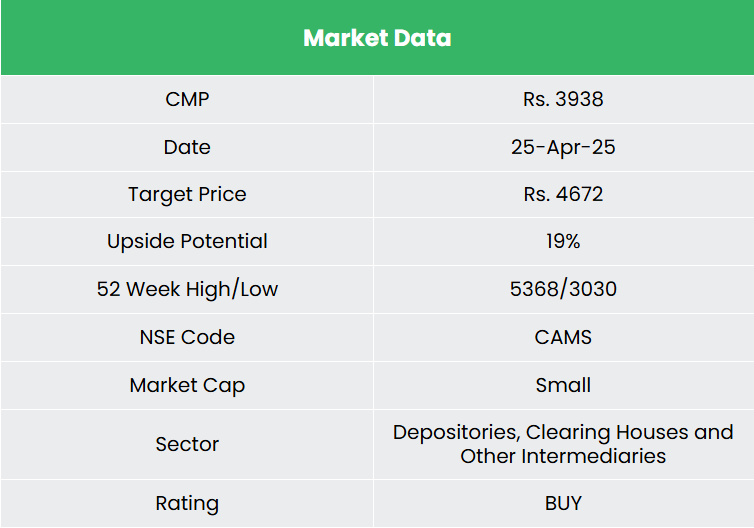The width and height of the screenshot is (754, 528).
Task: Select the Upside Potential label
Action: point(187,241)
